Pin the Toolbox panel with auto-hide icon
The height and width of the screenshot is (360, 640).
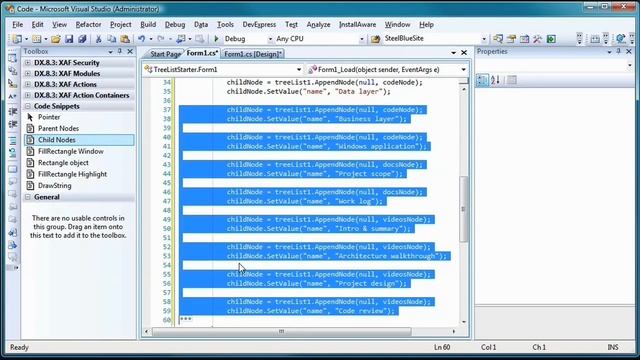coord(120,51)
